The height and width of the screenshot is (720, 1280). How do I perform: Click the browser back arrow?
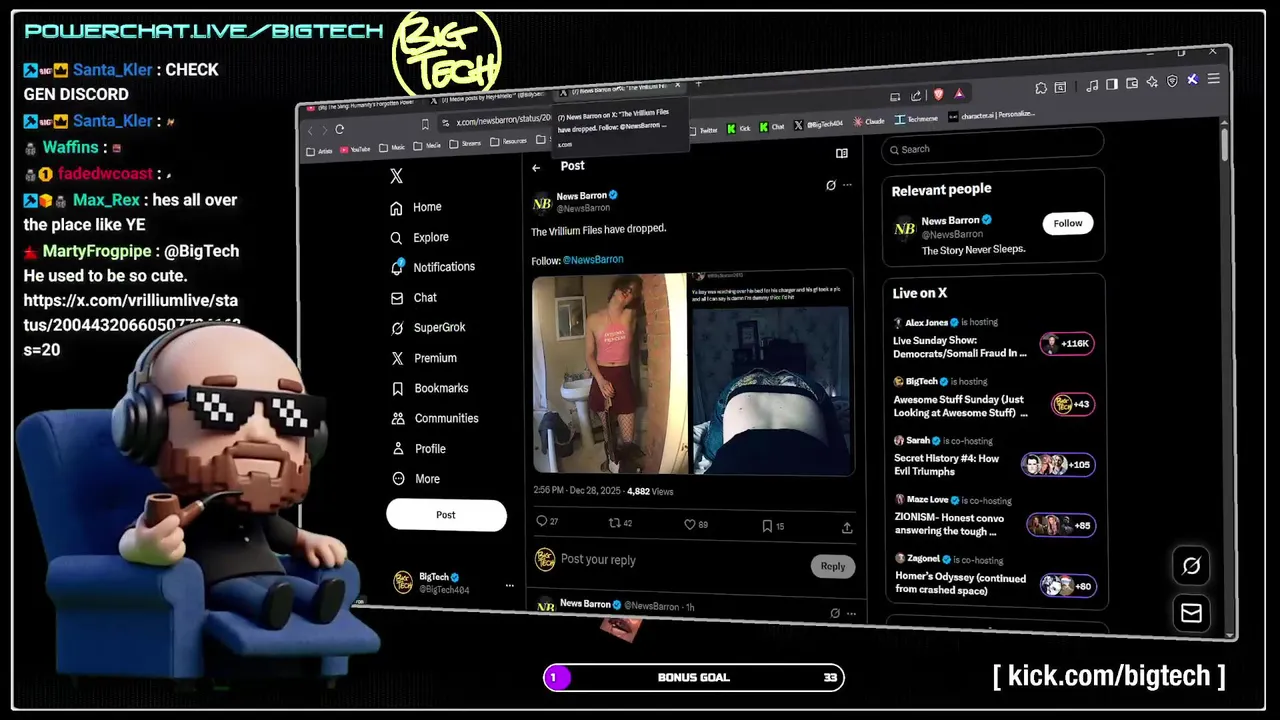[310, 130]
